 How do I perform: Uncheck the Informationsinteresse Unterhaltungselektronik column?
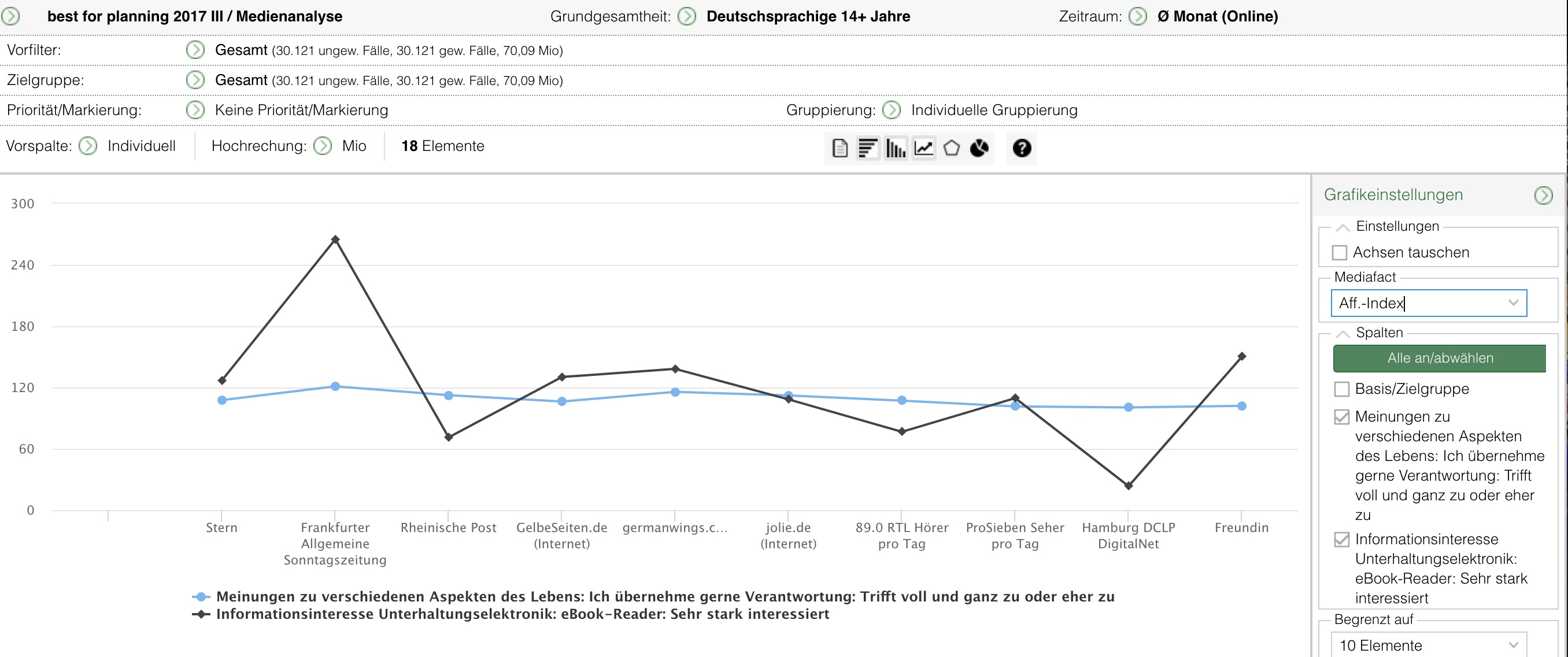tap(1341, 540)
